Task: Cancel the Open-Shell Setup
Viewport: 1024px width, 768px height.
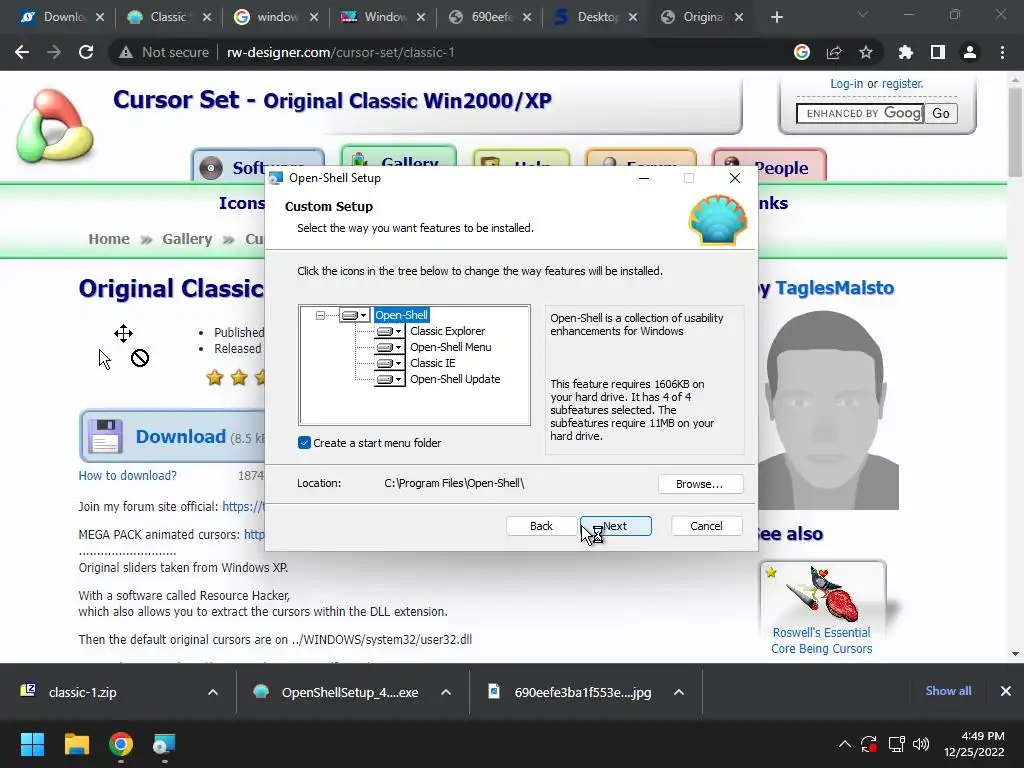Action: click(x=706, y=526)
